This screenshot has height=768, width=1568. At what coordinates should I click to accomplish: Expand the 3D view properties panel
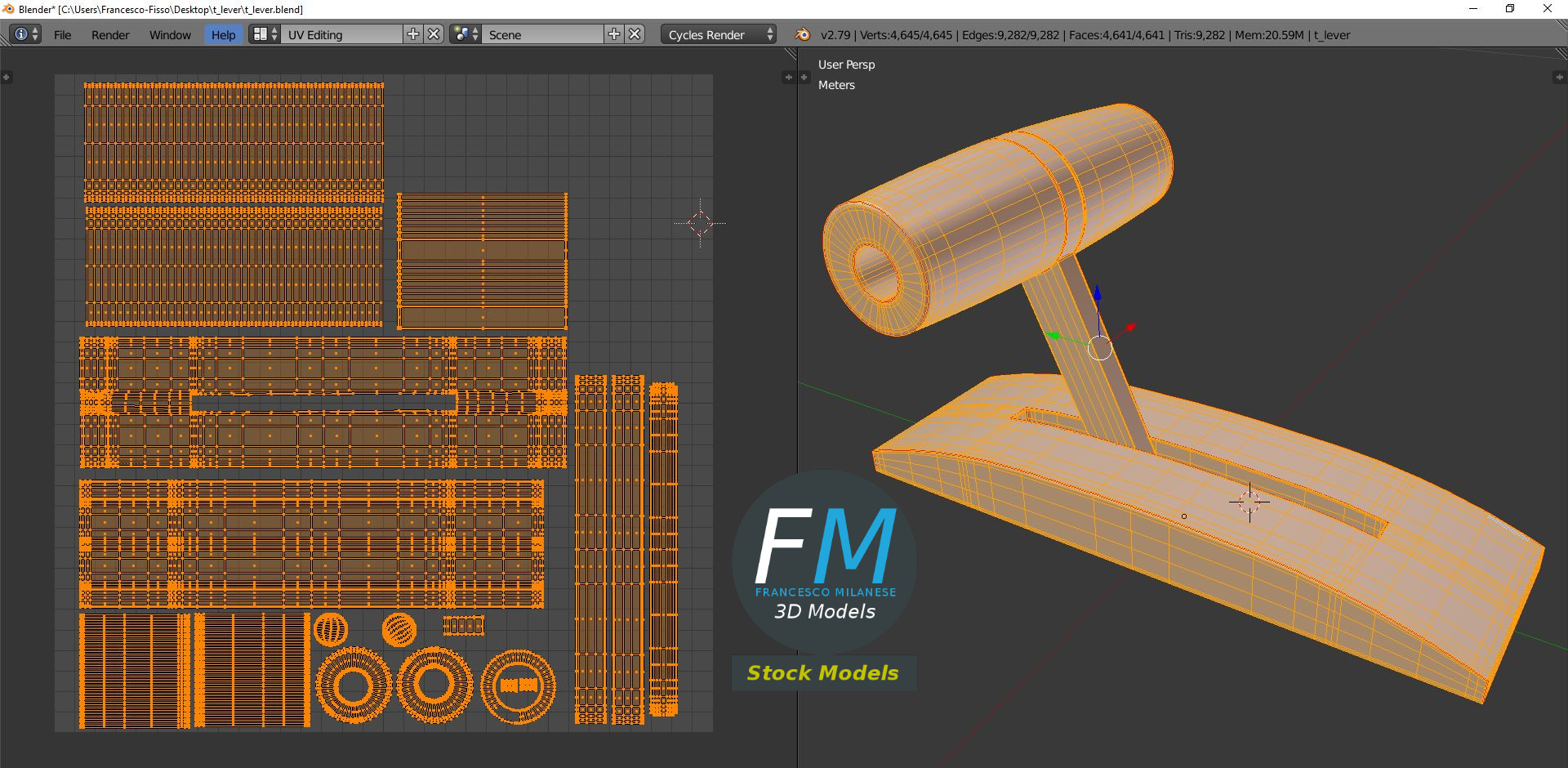tap(1558, 78)
